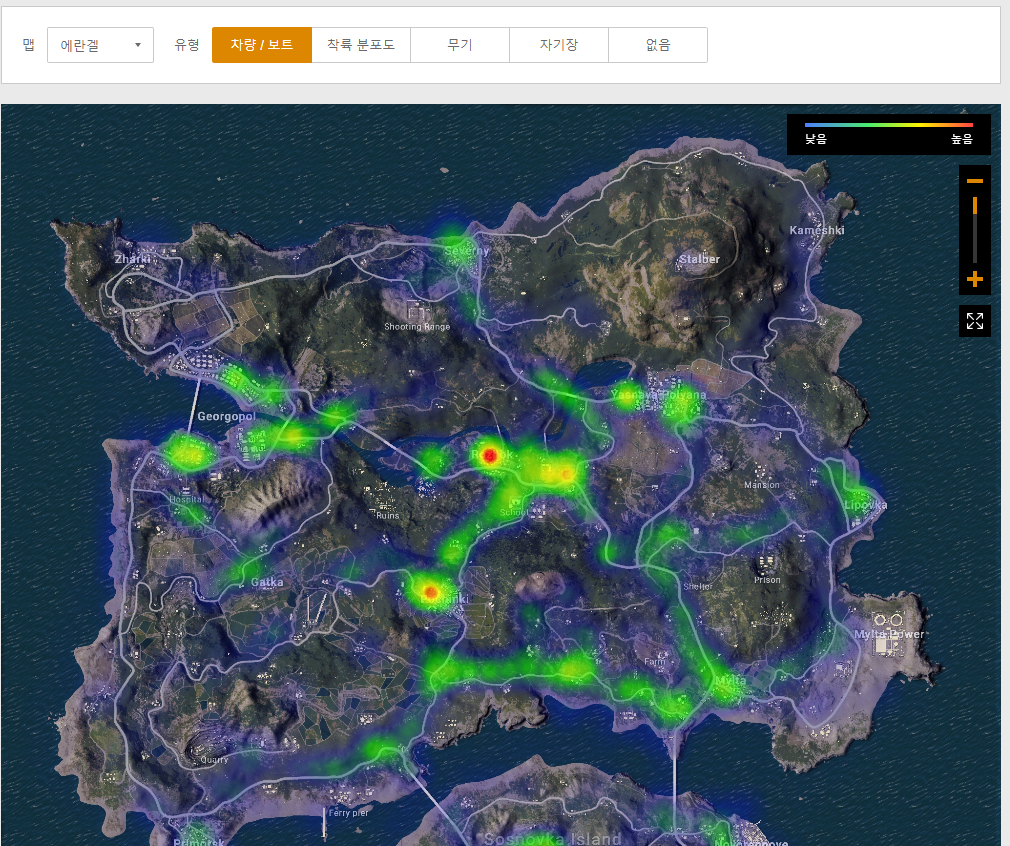
Task: Click the Georgopol label on map
Action: [x=226, y=416]
